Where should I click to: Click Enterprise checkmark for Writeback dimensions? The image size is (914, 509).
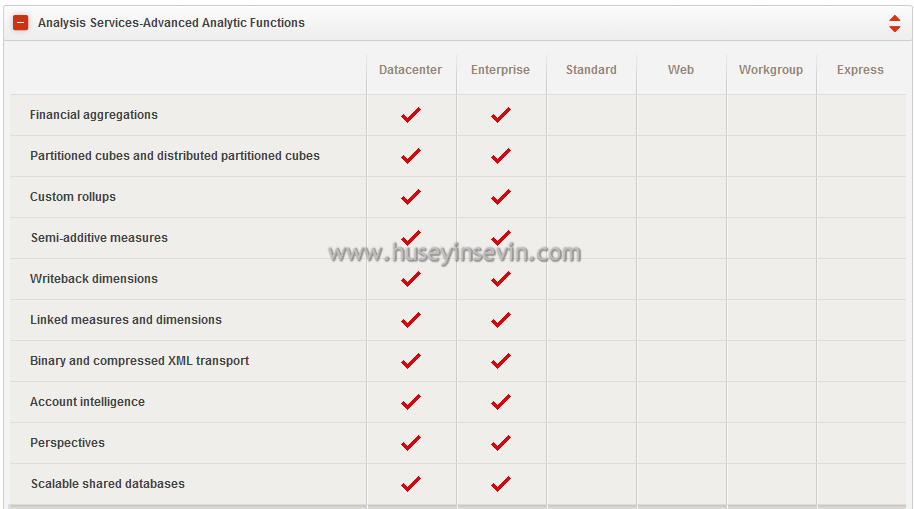pos(501,279)
